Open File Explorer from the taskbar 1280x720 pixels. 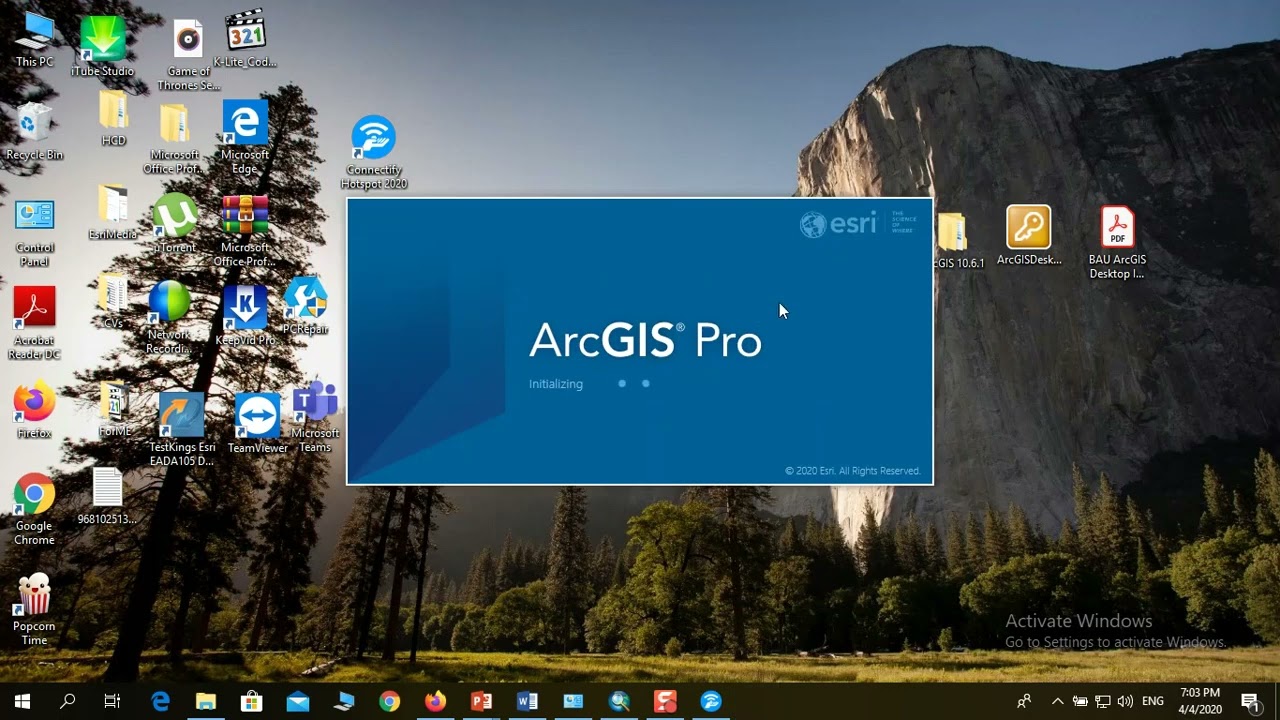206,701
